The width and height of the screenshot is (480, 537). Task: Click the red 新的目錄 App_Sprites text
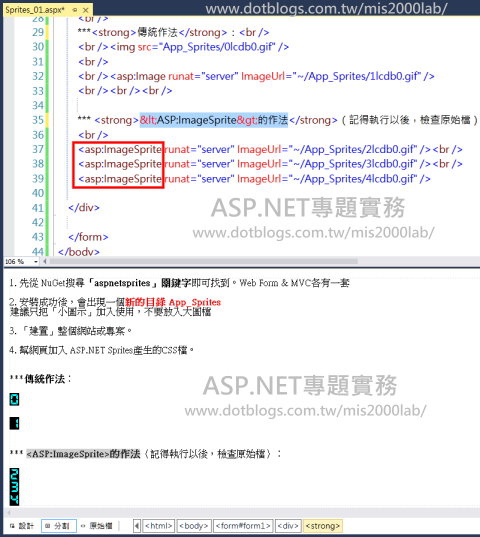[173, 302]
